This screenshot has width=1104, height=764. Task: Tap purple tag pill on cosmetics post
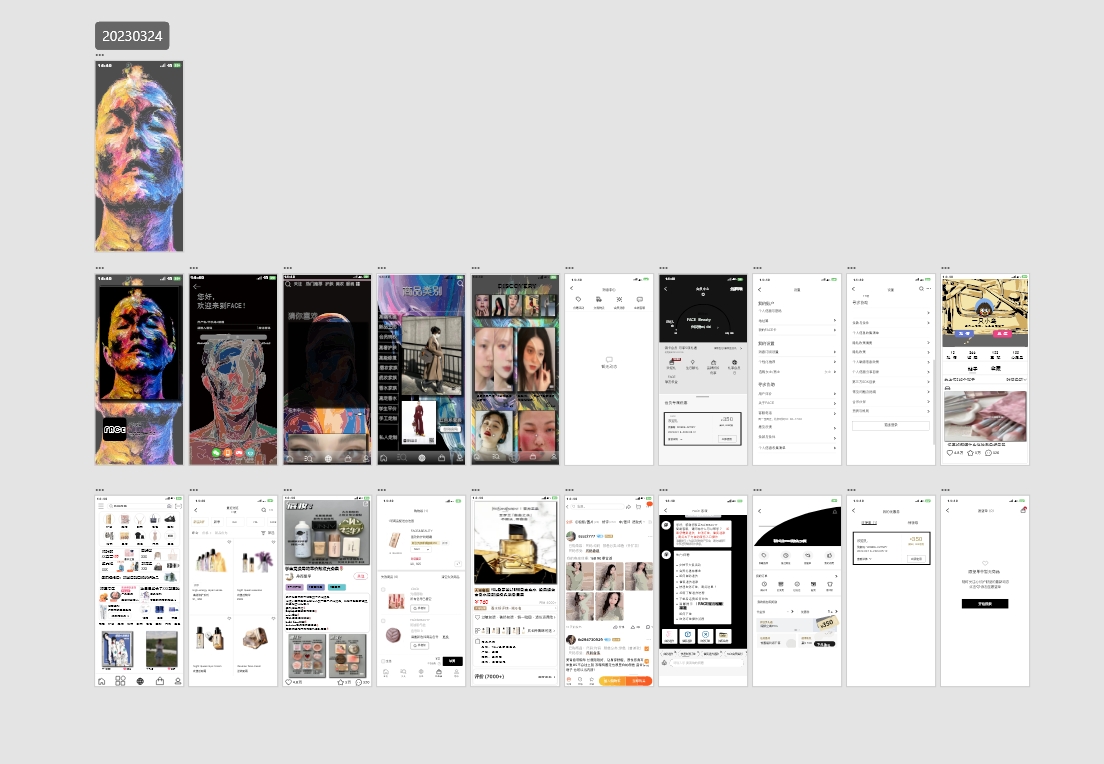click(x=294, y=587)
